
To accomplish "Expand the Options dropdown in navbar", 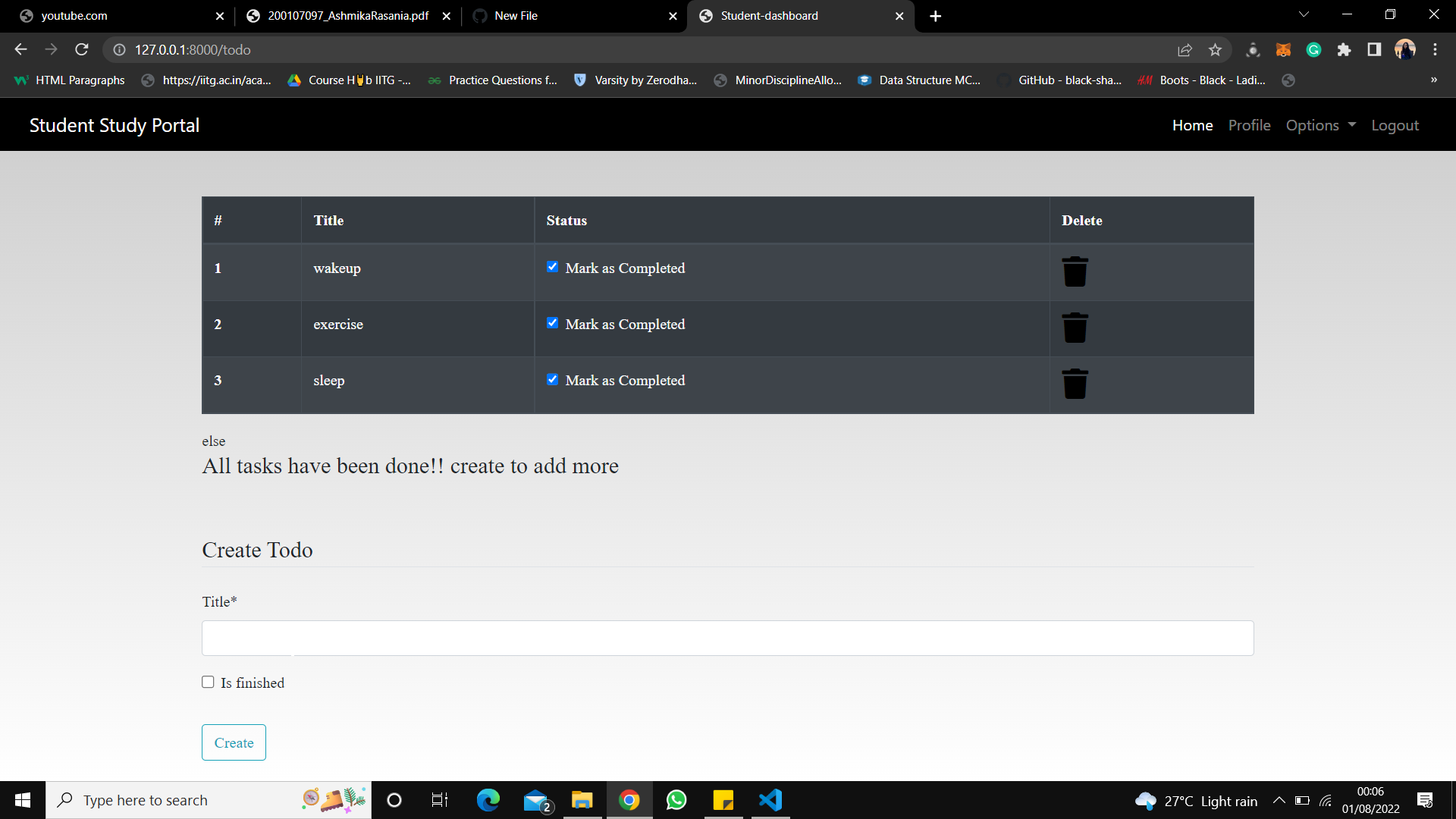I will pos(1320,125).
